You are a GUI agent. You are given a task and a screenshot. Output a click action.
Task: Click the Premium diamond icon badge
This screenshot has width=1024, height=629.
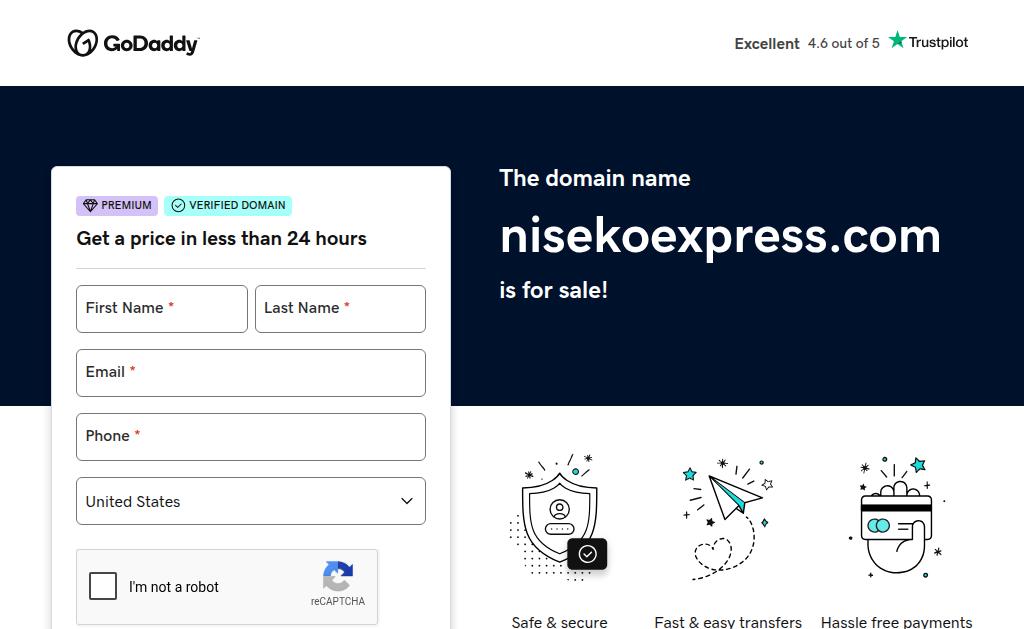tap(90, 205)
